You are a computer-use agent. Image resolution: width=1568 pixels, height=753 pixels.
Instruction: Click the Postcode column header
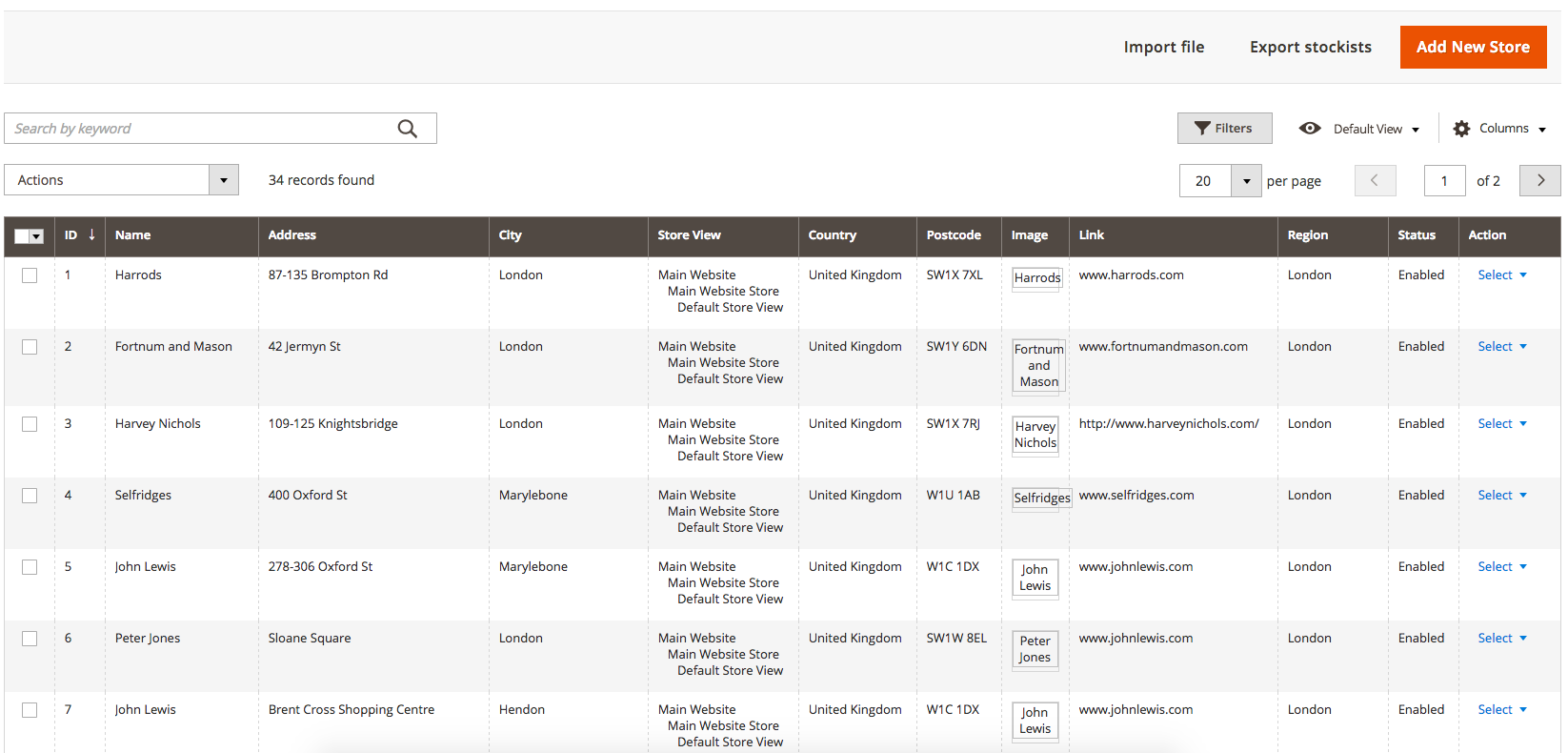point(958,235)
